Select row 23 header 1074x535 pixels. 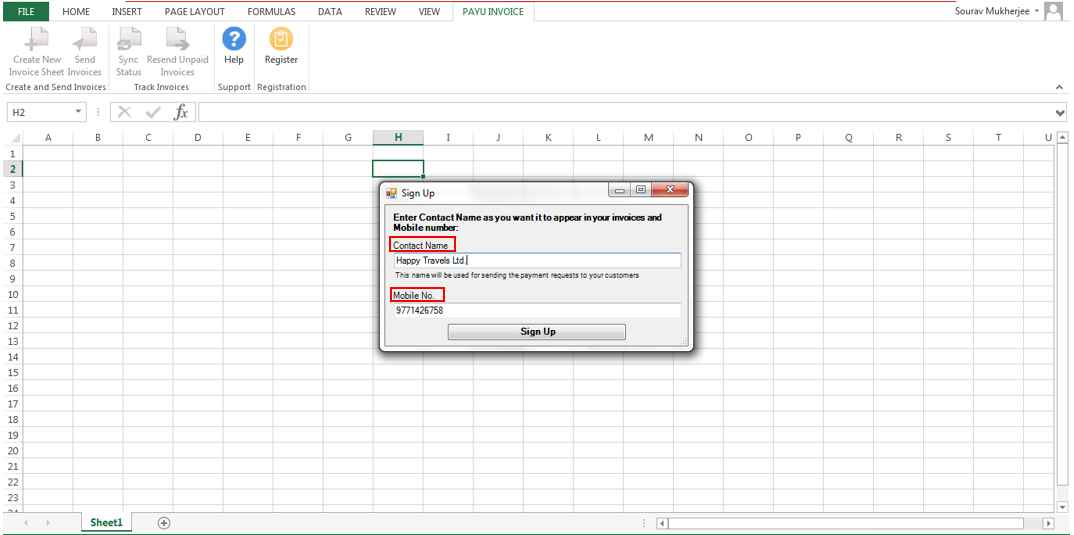click(x=12, y=498)
